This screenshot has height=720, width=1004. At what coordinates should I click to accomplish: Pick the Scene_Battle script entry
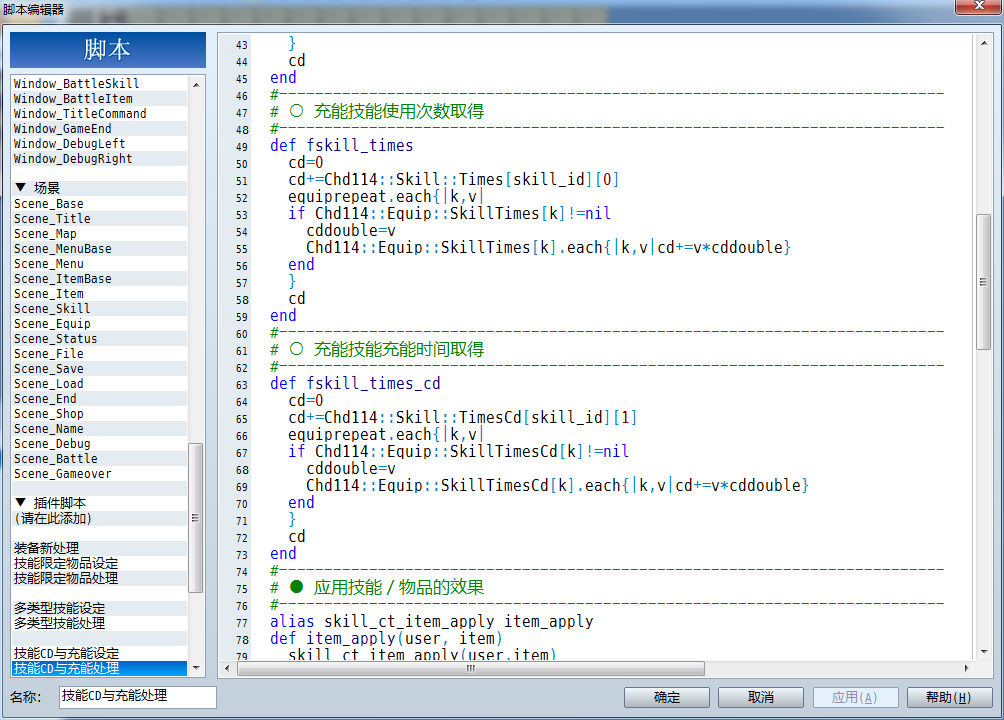coord(99,459)
